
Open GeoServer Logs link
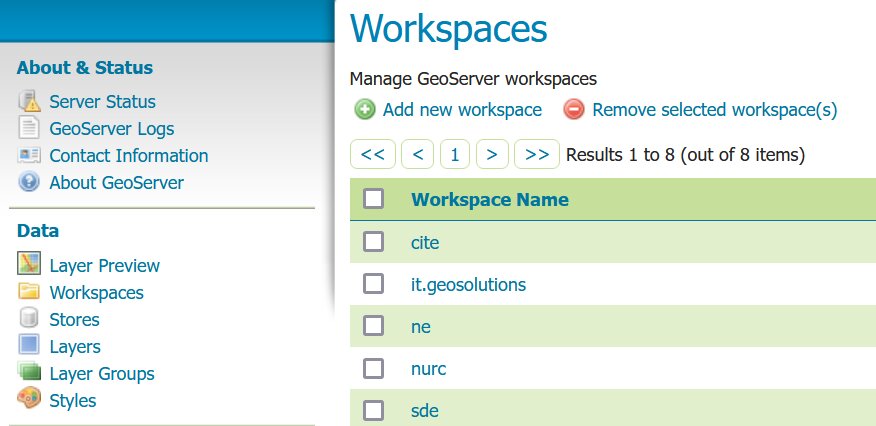[x=112, y=129]
